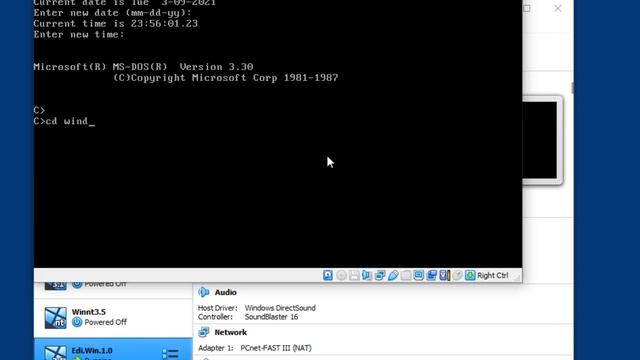Viewport: 640px width, 360px height.
Task: Click the Right Ctrl host key label
Action: [x=493, y=276]
